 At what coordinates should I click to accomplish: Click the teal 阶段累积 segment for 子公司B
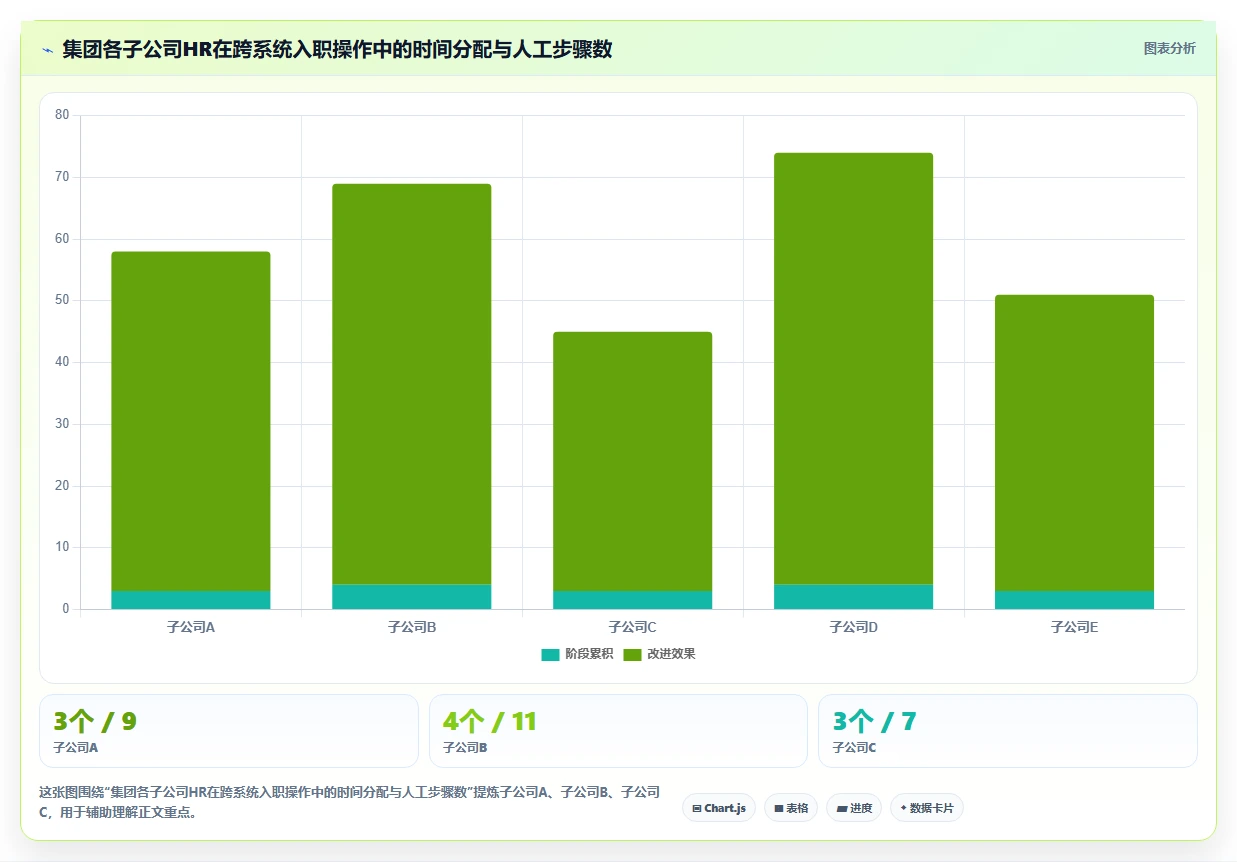[412, 597]
